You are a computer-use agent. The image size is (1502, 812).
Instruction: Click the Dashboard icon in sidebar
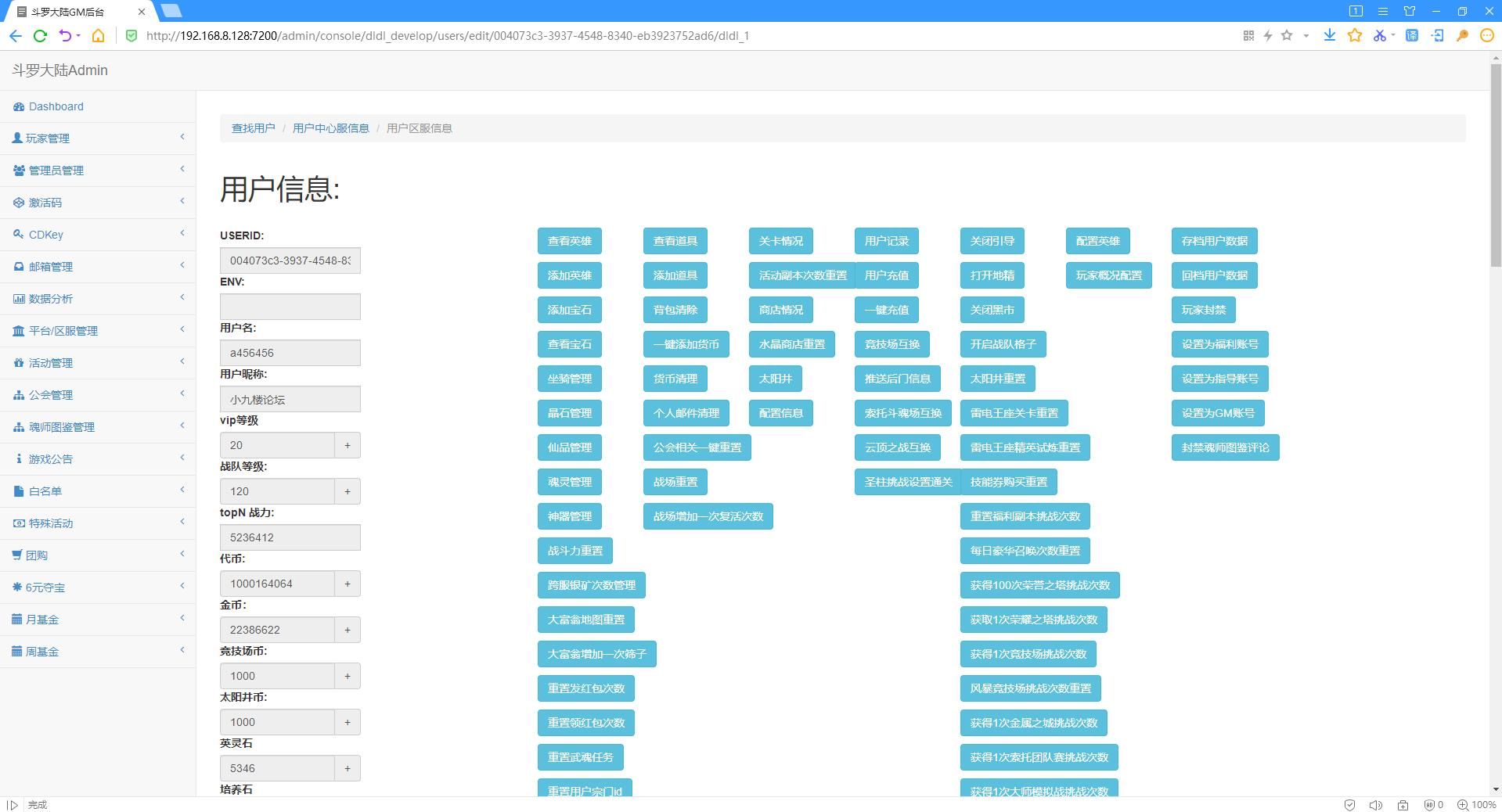[x=19, y=106]
